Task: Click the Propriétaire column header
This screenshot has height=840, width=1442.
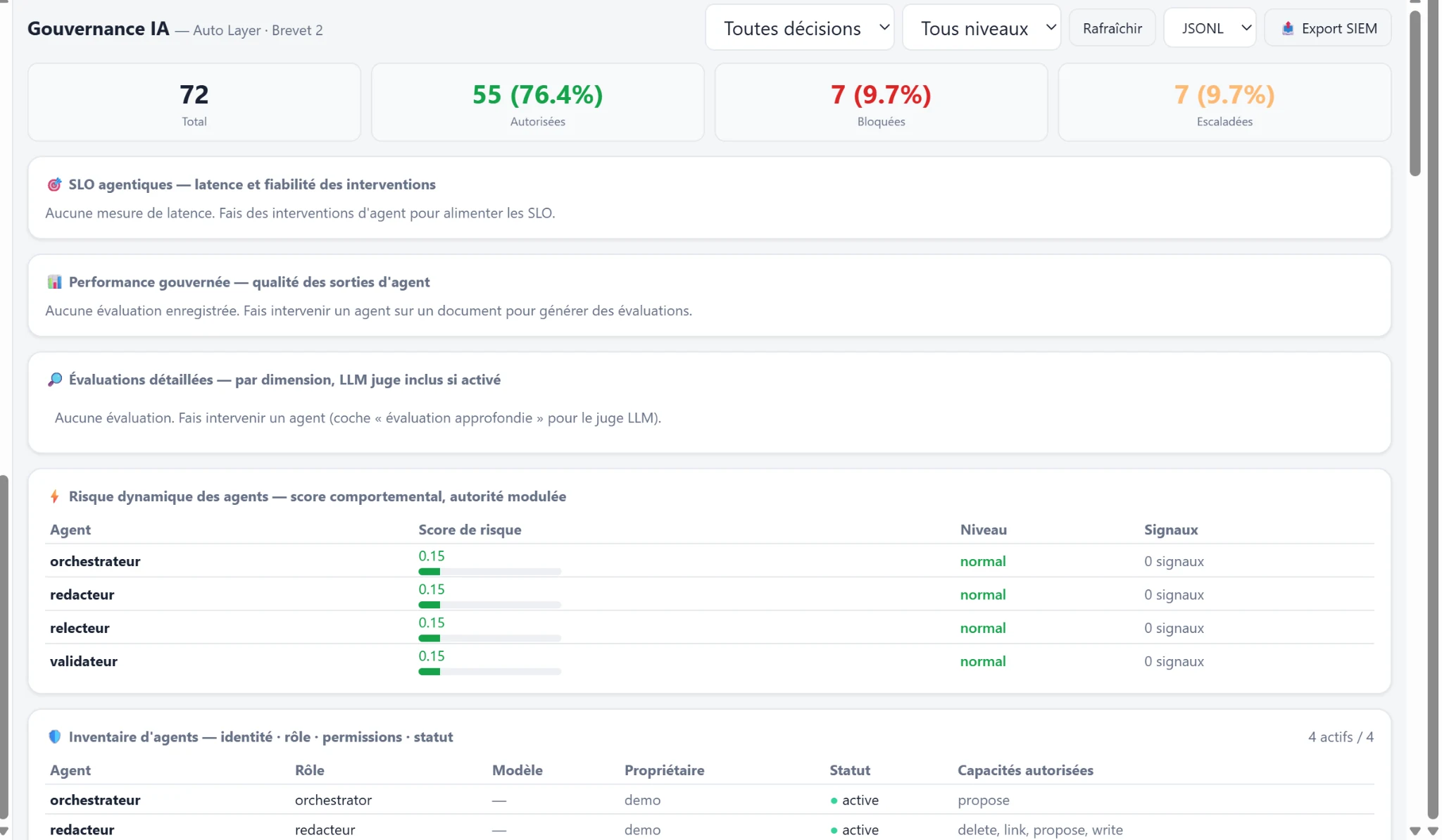Action: pyautogui.click(x=664, y=771)
